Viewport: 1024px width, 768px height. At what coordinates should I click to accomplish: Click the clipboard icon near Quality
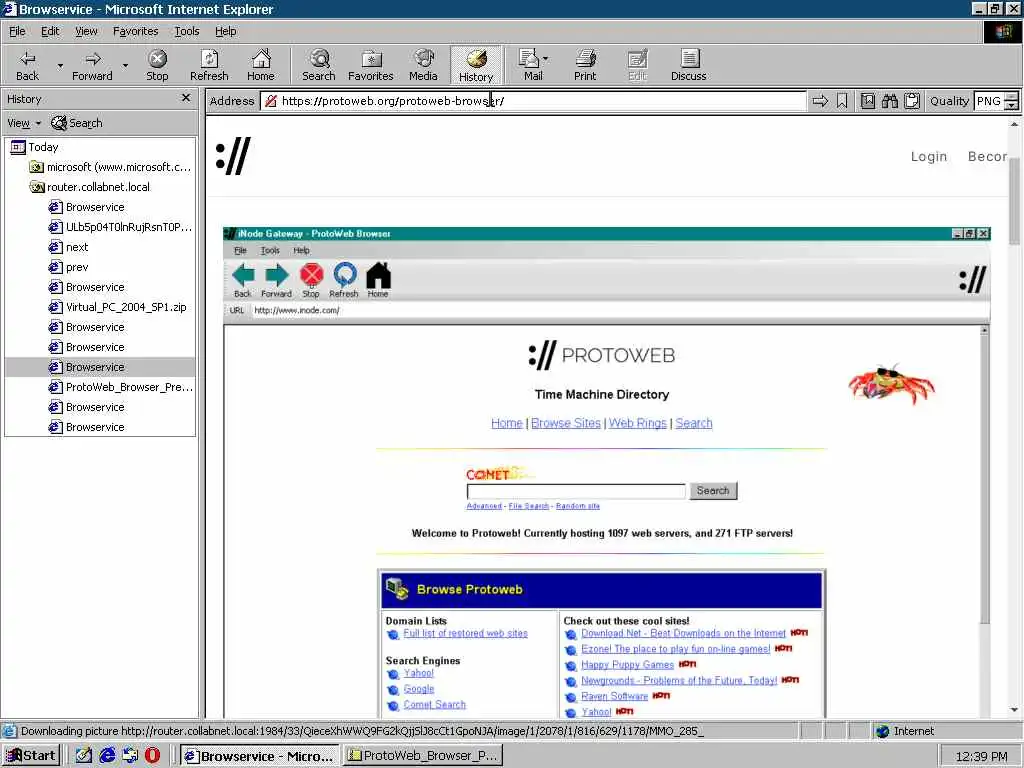[x=912, y=101]
